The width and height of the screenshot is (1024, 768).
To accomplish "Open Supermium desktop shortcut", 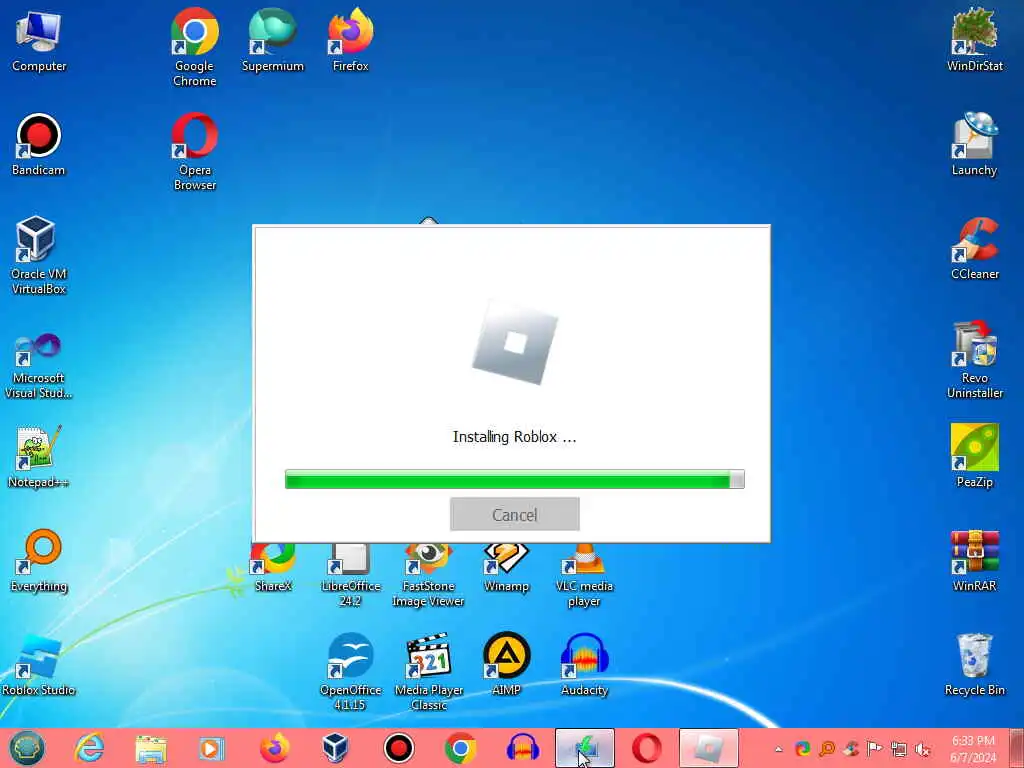I will [x=273, y=40].
